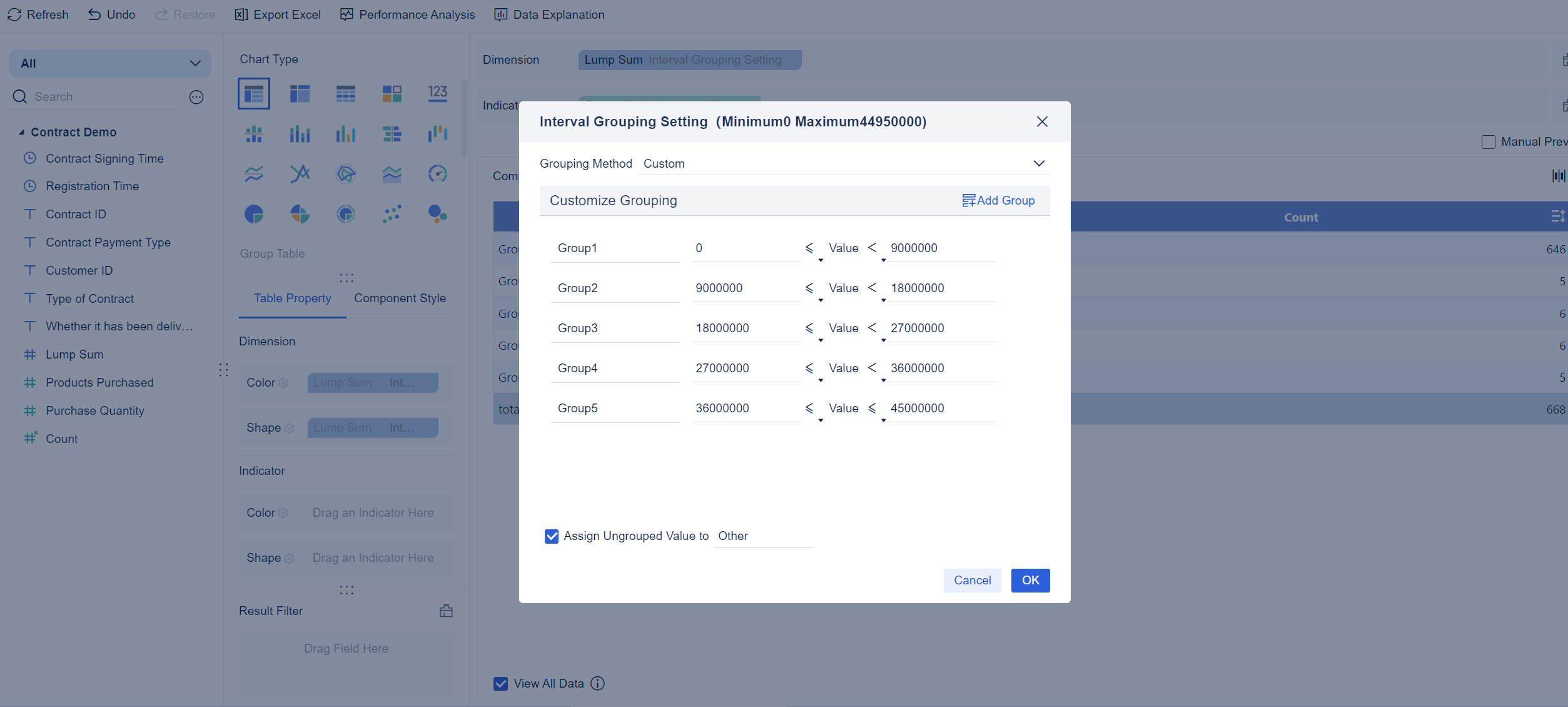1568x707 pixels.
Task: Pick the scatter plot chart type
Action: coord(392,214)
